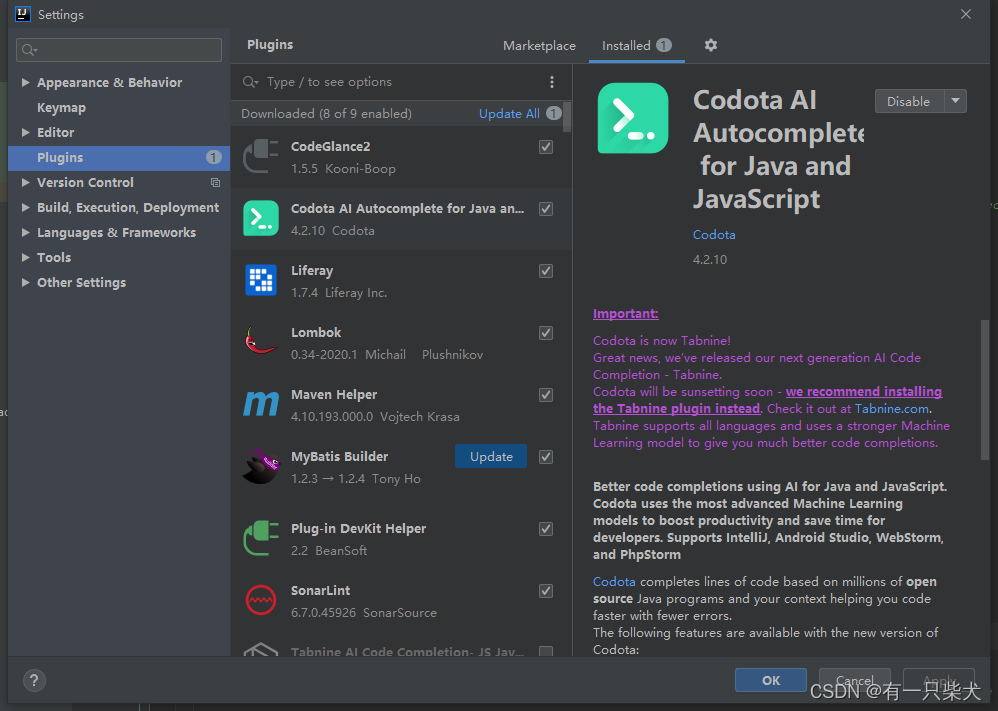Expand the Appearance & Behavior section
The height and width of the screenshot is (711, 998).
26,83
